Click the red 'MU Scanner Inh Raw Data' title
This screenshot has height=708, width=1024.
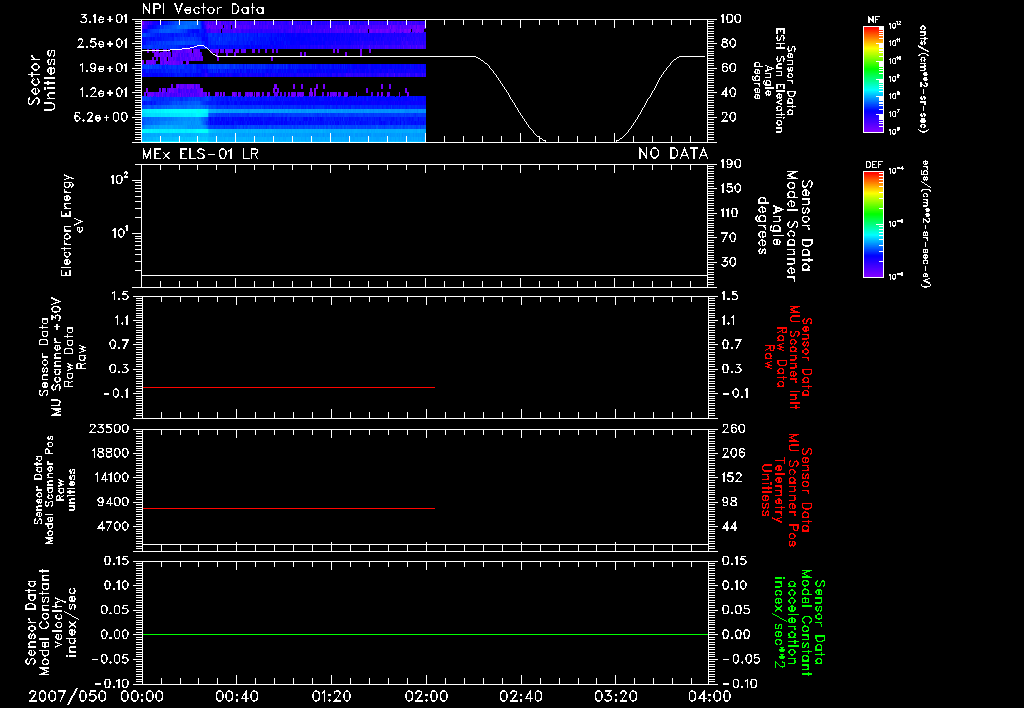coord(789,357)
